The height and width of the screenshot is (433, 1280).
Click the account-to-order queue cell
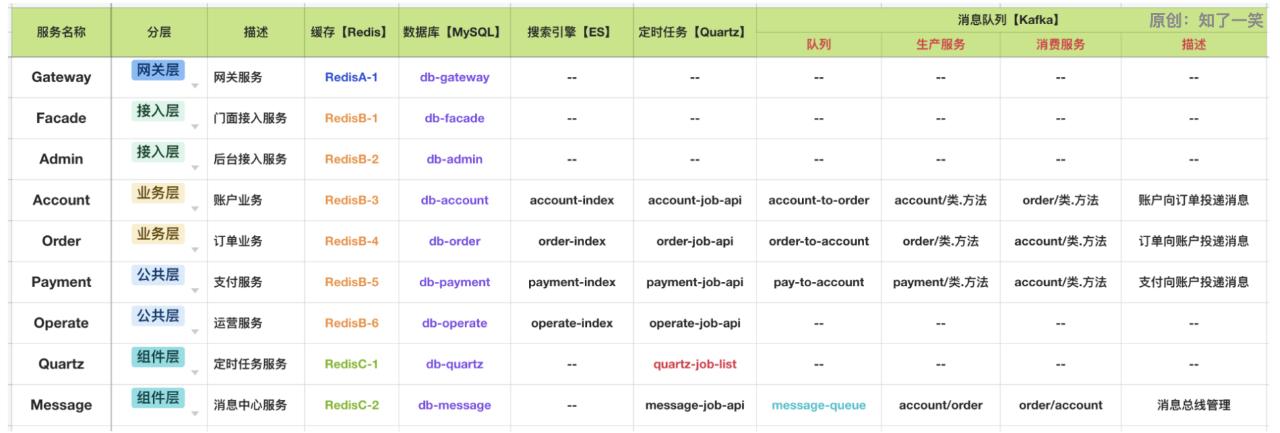pyautogui.click(x=818, y=200)
